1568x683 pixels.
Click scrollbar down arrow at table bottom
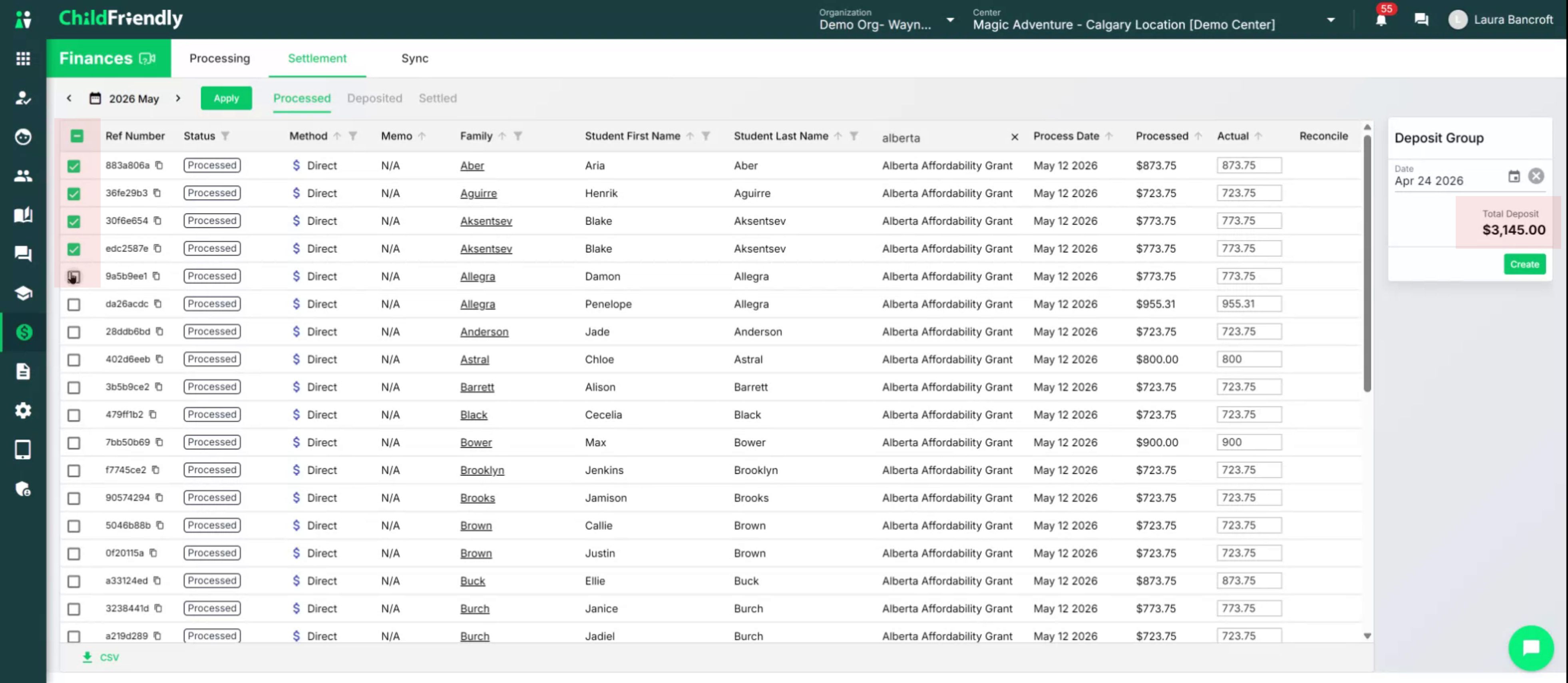point(1367,635)
